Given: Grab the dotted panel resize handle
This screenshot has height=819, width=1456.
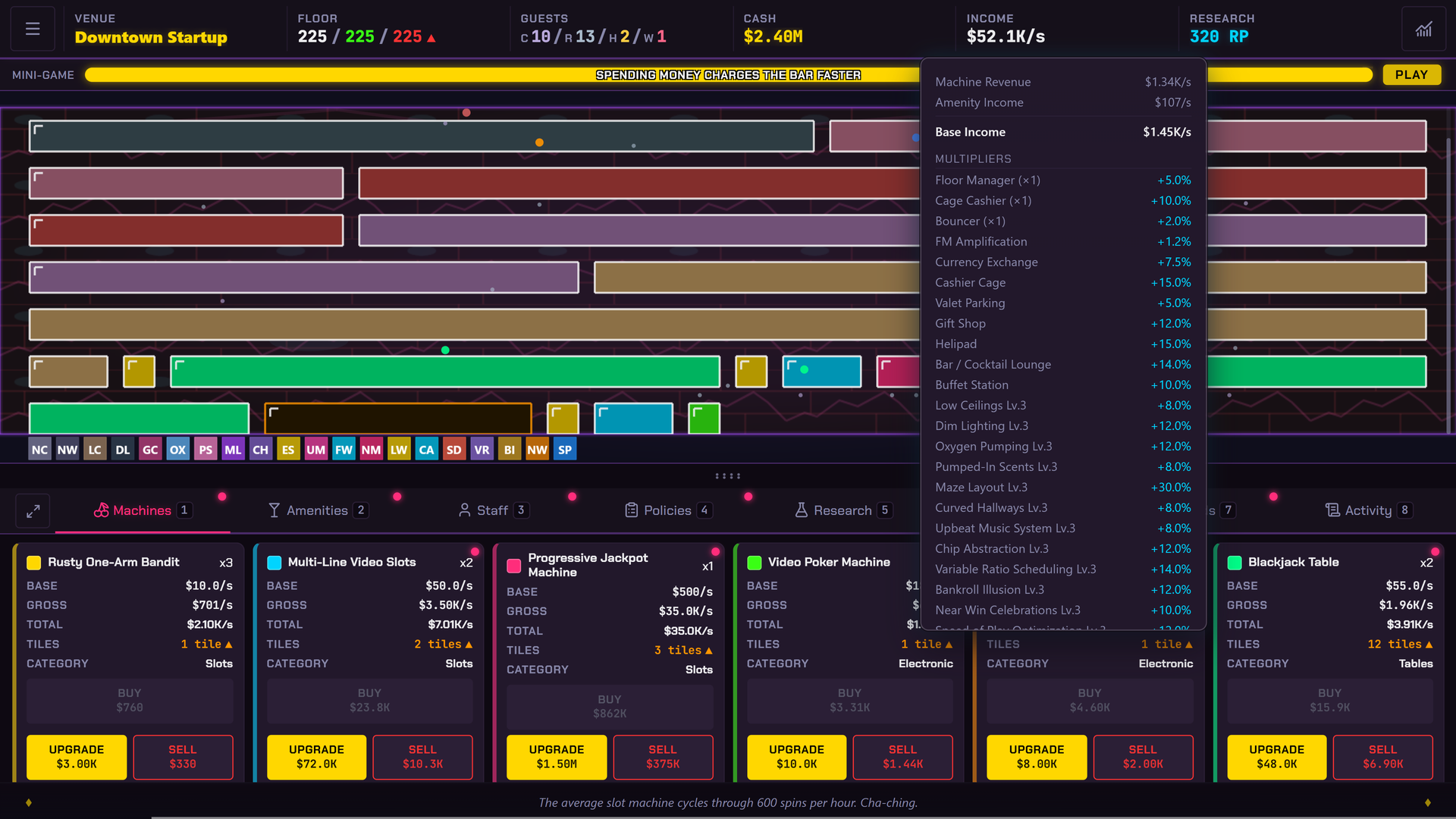Looking at the screenshot, I should [728, 476].
